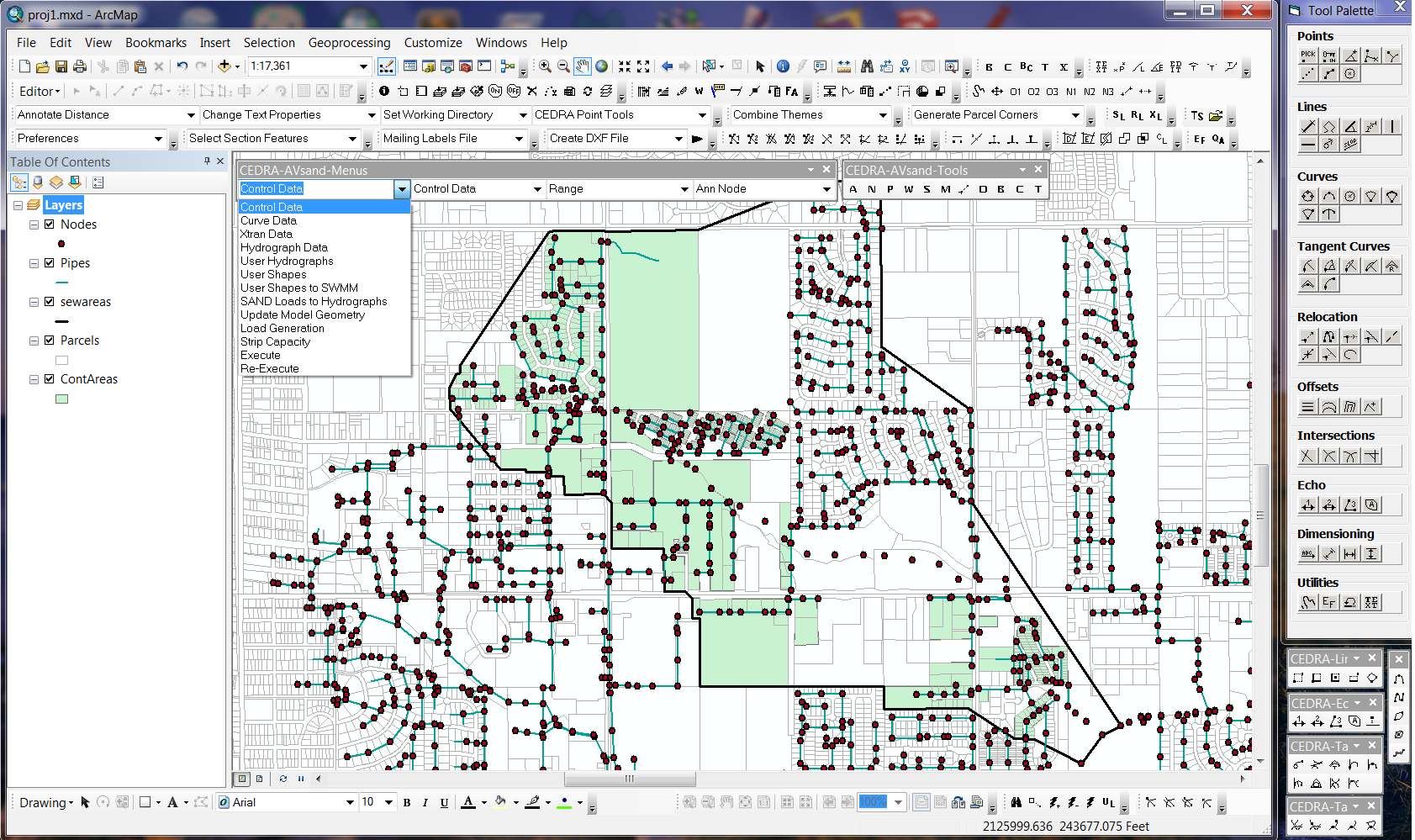Click the N1 tool button
The height and width of the screenshot is (840, 1415).
(x=1071, y=91)
